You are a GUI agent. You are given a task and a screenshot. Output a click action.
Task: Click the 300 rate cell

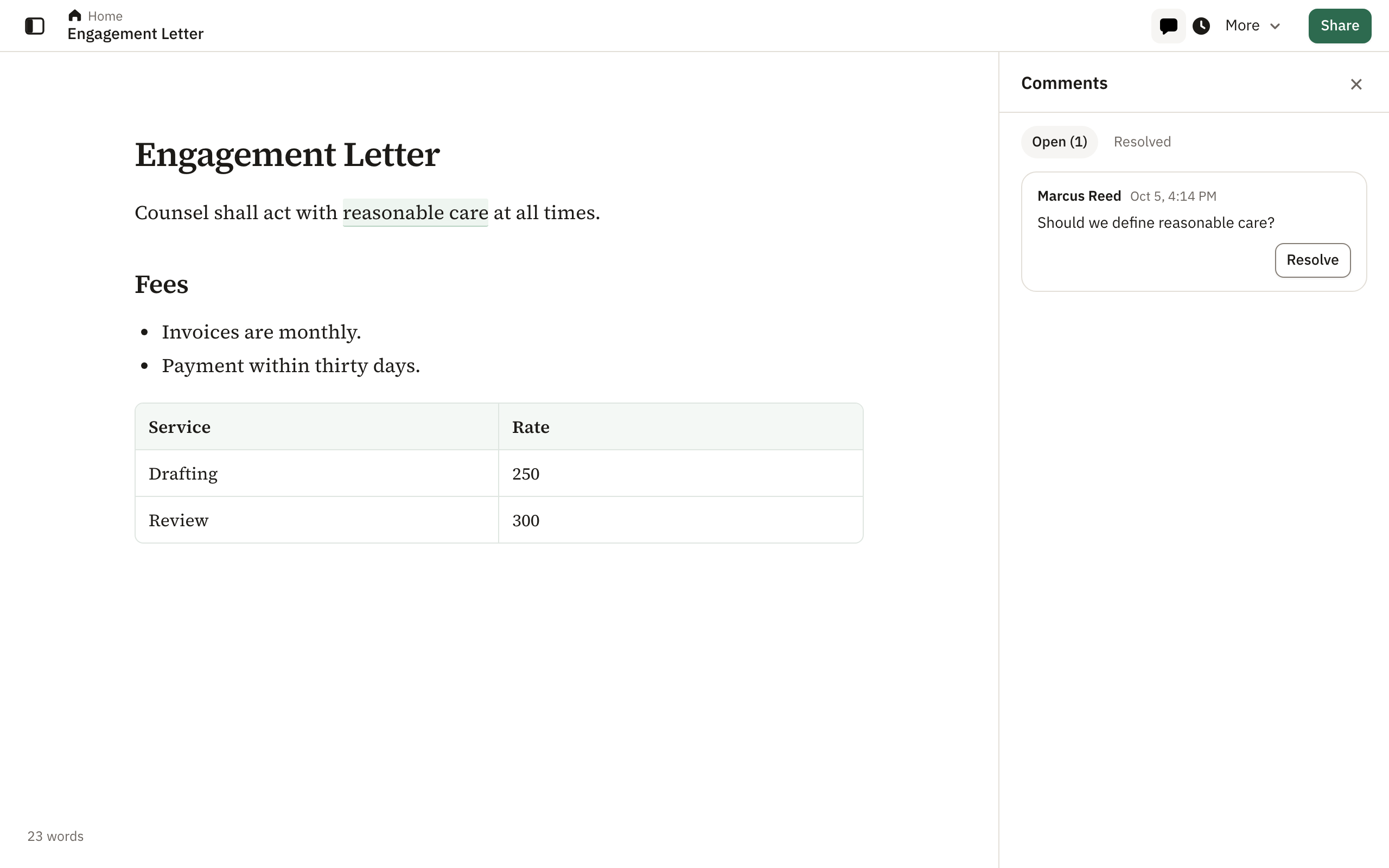(681, 520)
